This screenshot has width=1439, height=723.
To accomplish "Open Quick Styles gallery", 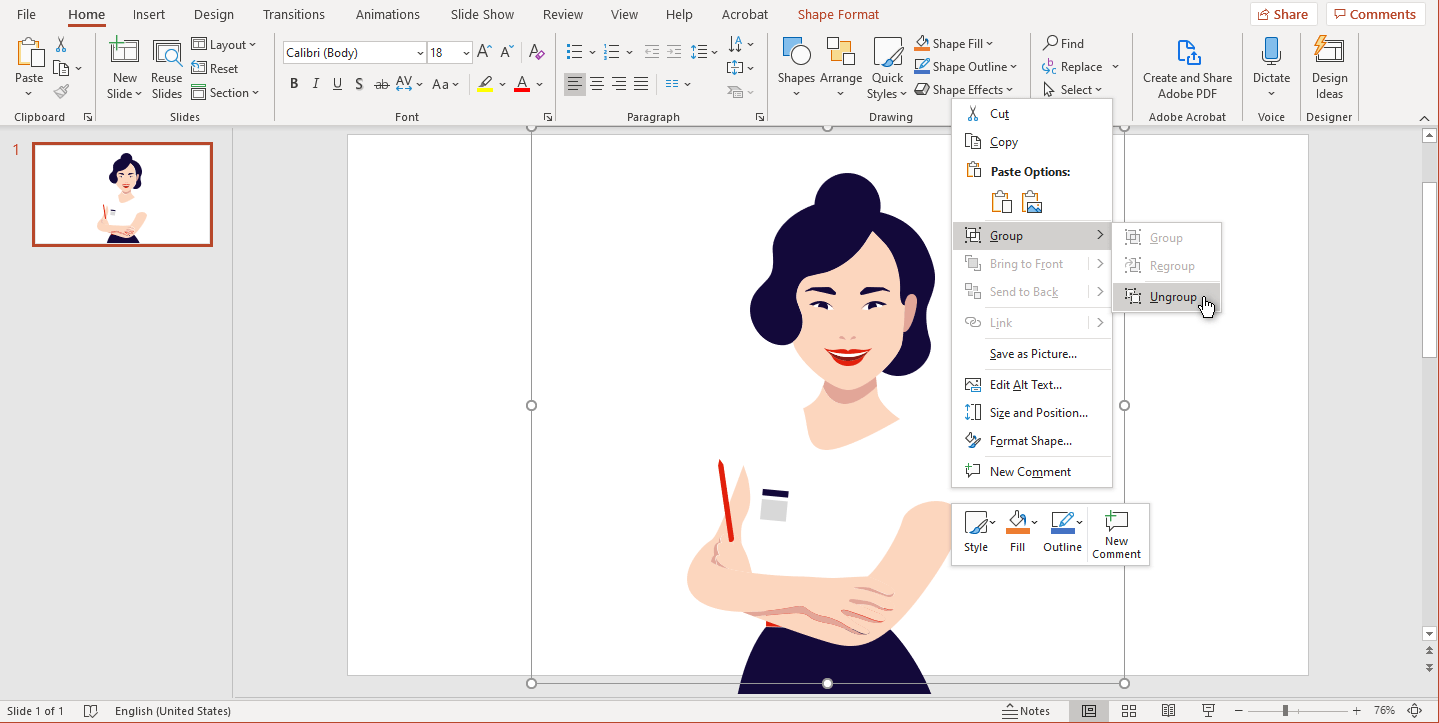I will 887,68.
